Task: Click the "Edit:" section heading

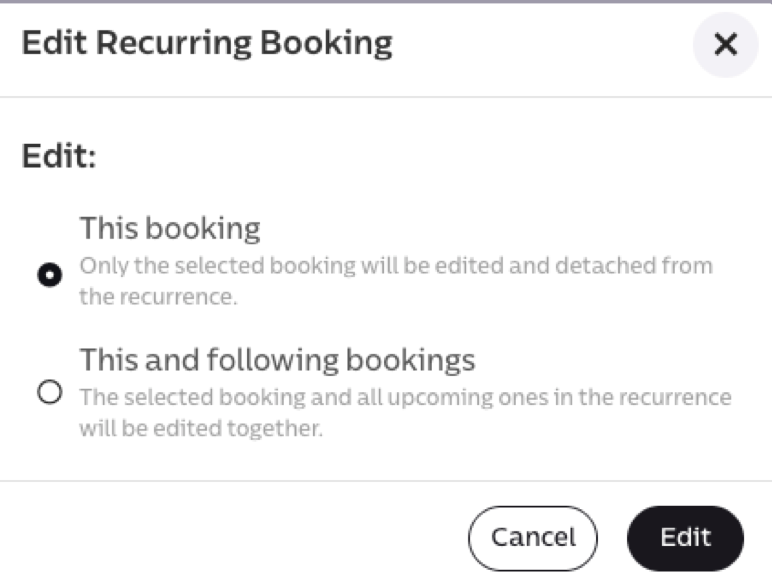Action: point(59,158)
